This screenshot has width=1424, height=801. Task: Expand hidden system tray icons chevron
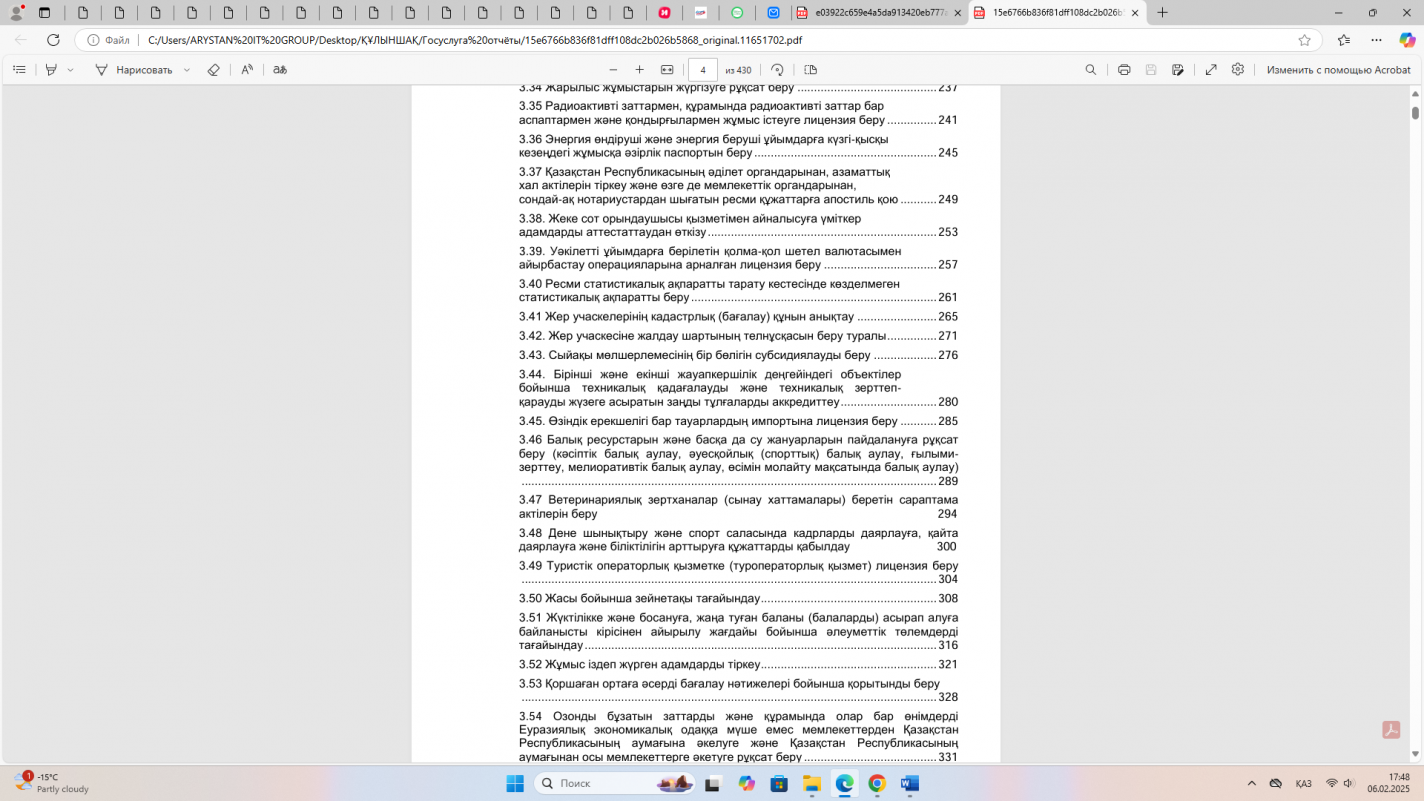tap(1251, 783)
